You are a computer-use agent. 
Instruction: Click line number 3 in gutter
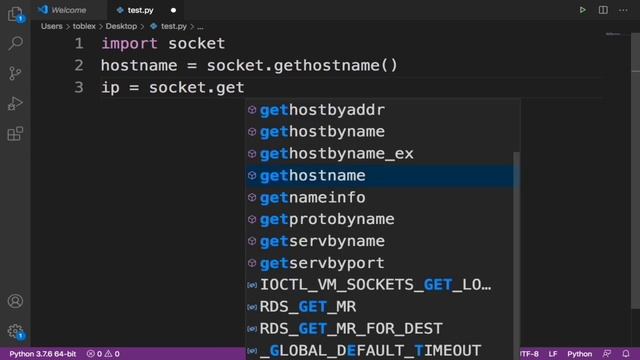[79, 87]
